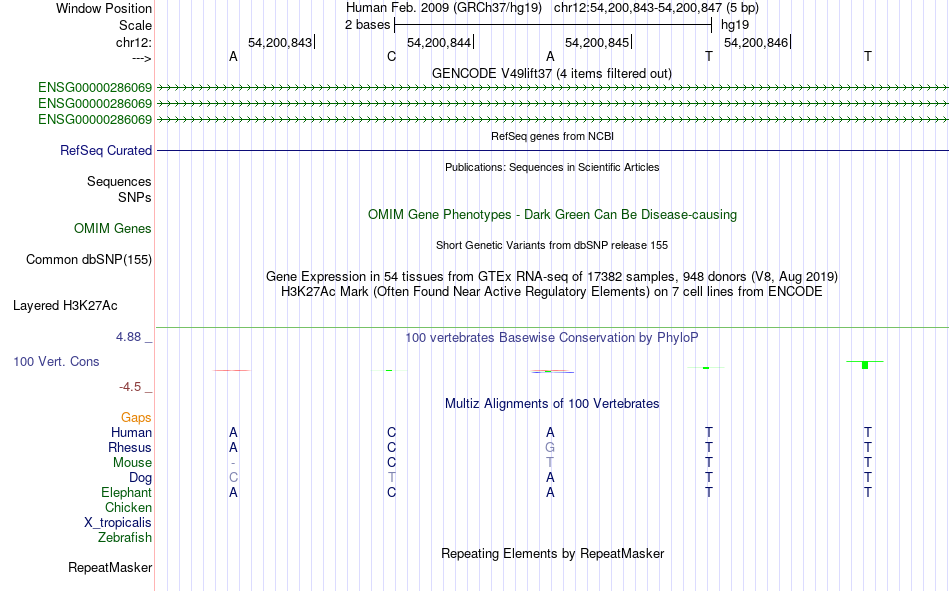Click the Human Feb. 2009 (GRCh37/hg19) assembly text
The image size is (950, 591).
tap(445, 8)
